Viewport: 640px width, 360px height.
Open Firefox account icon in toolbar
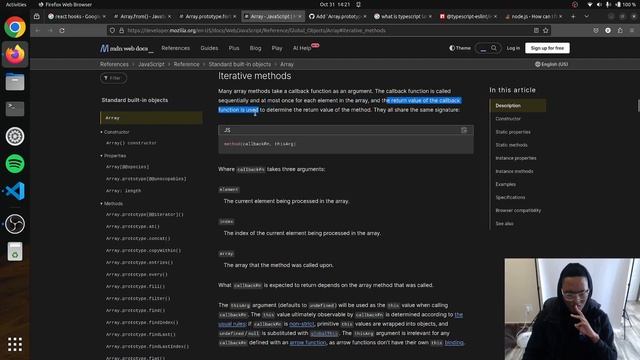608,30
